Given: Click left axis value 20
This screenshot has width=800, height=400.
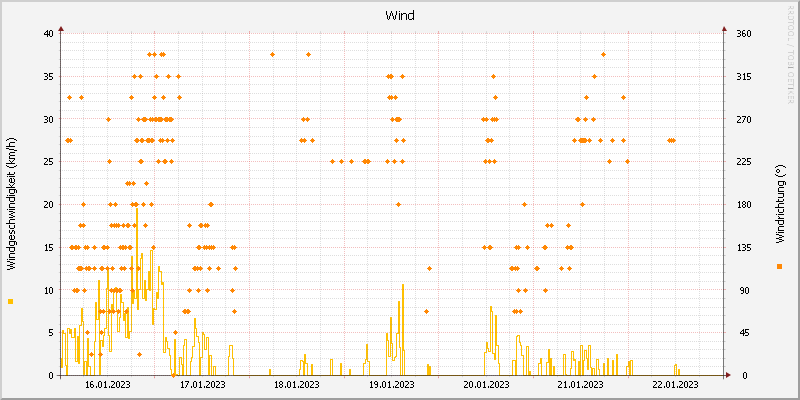Looking at the screenshot, I should 48,205.
